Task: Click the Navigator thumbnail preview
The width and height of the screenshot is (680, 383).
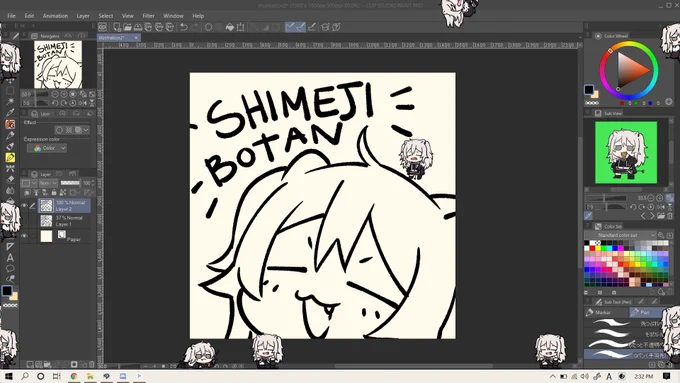Action: click(x=58, y=65)
